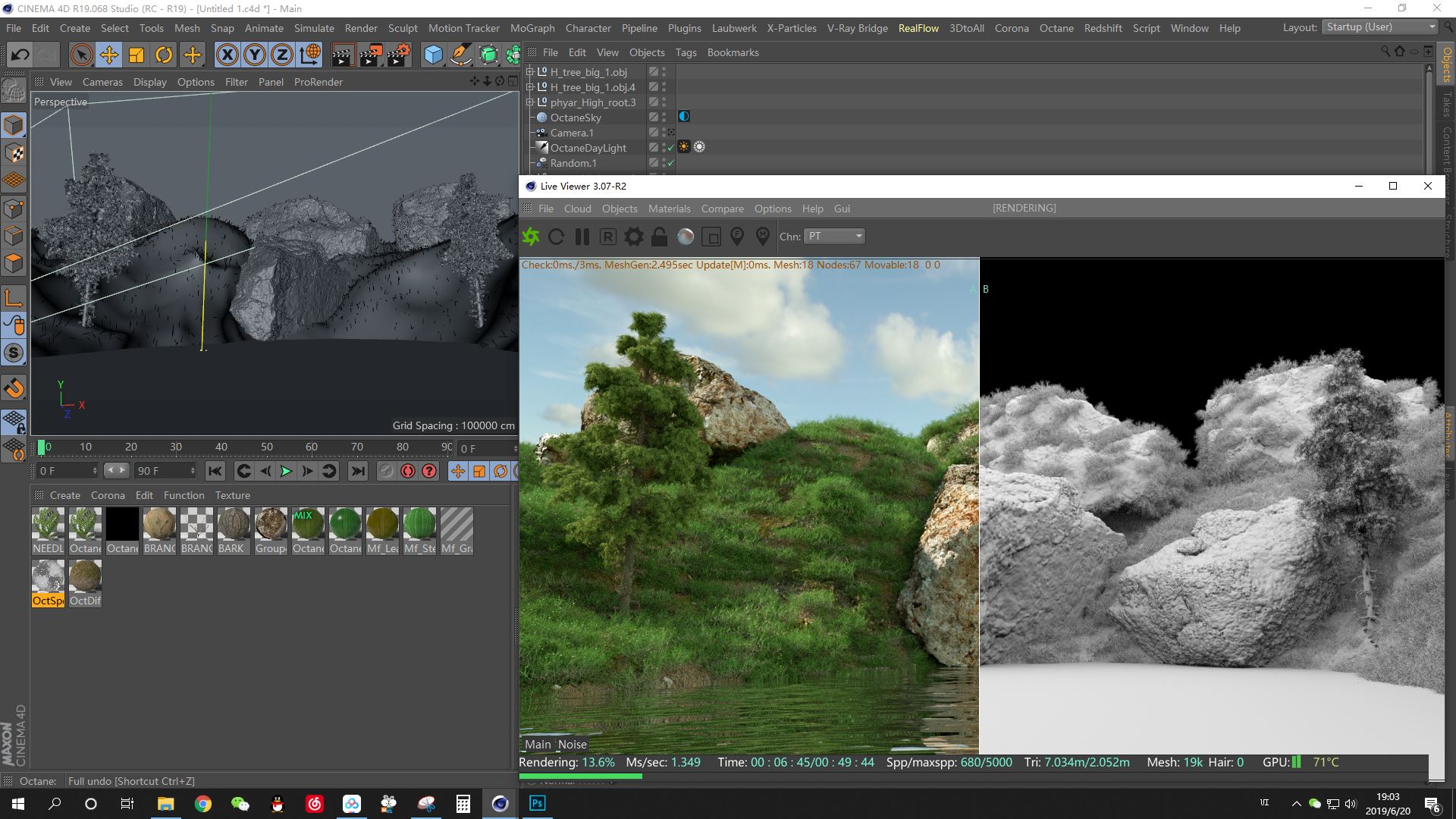The width and height of the screenshot is (1456, 819).
Task: Open the MoGraph menu
Action: pyautogui.click(x=533, y=28)
